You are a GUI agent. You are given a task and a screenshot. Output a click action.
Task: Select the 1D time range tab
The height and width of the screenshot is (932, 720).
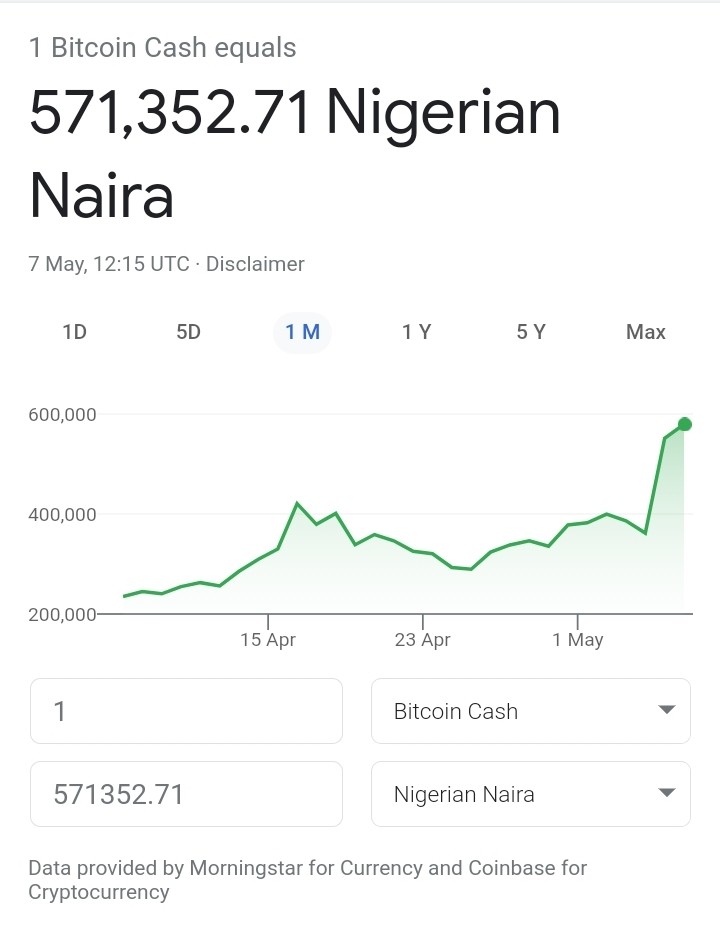[x=75, y=332]
